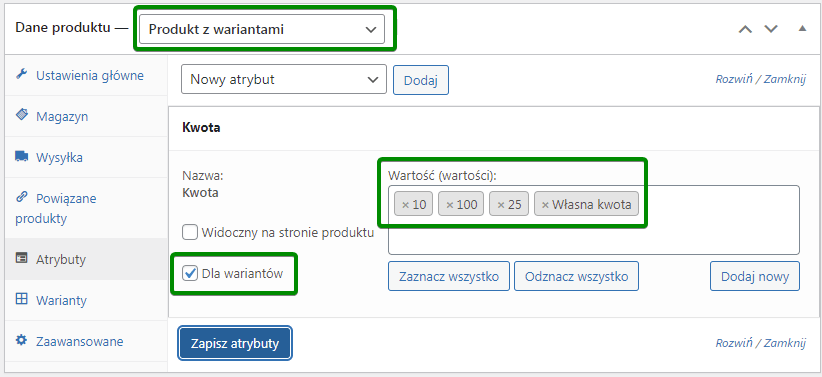This screenshot has width=822, height=377.
Task: Click the Atrybuty list icon
Action: tap(21, 258)
